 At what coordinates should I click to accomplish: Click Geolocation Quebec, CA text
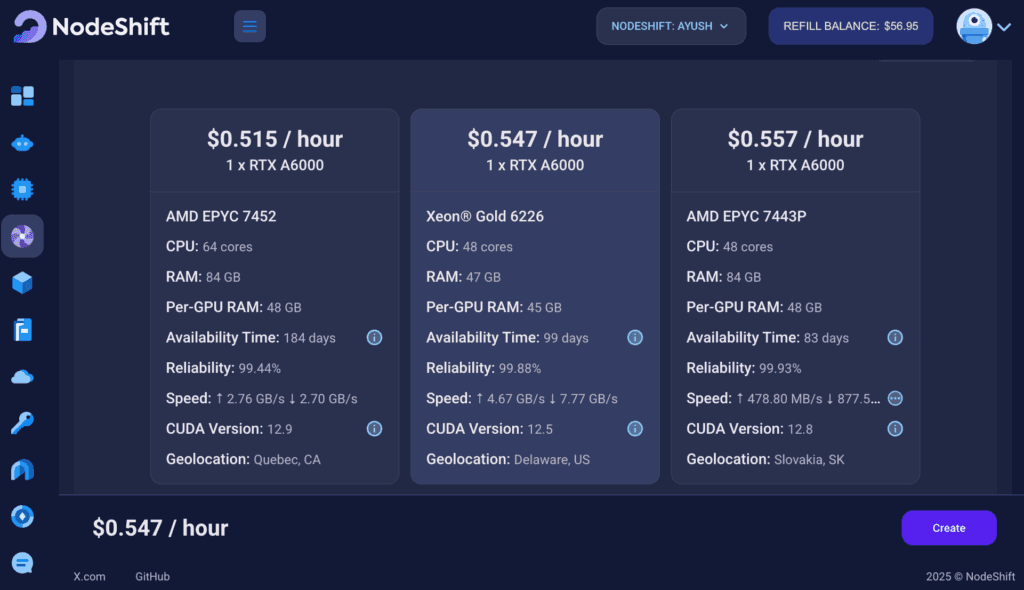click(243, 459)
